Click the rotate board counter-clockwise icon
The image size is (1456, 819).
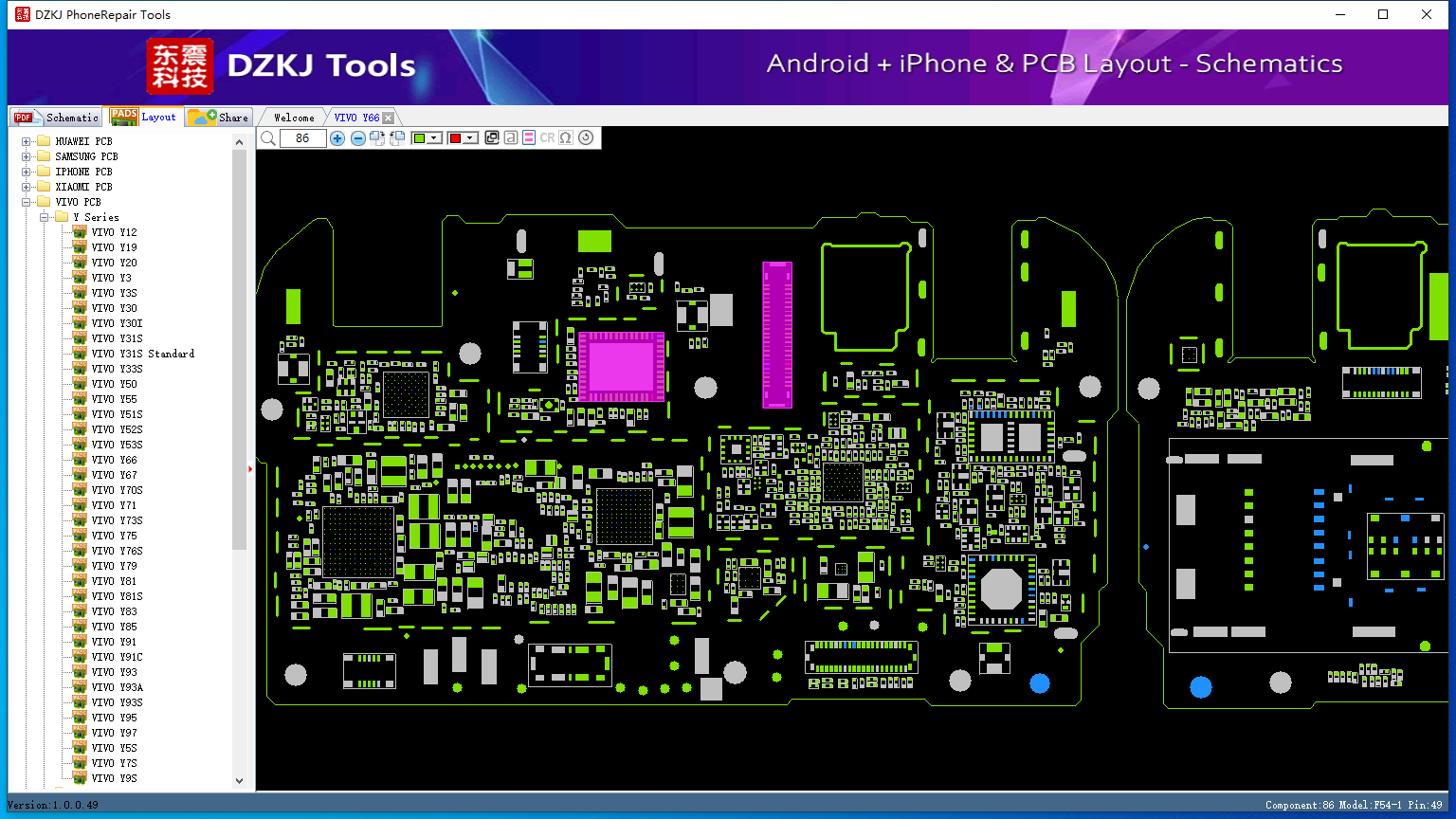[397, 138]
